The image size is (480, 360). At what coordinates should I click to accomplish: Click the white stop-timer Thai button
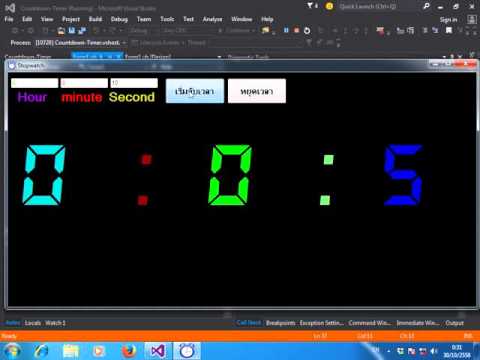(x=257, y=91)
